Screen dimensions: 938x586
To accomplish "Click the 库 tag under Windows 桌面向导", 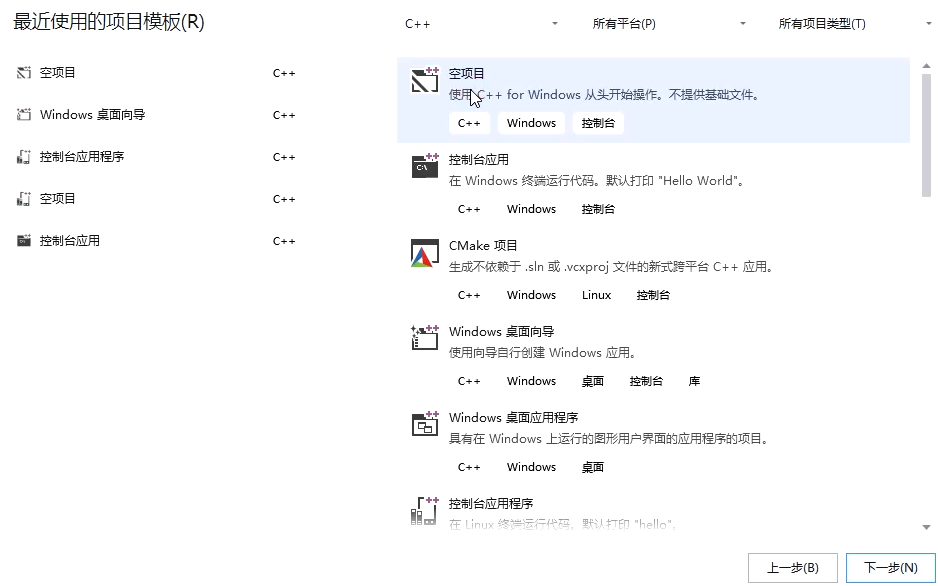I will pyautogui.click(x=694, y=381).
